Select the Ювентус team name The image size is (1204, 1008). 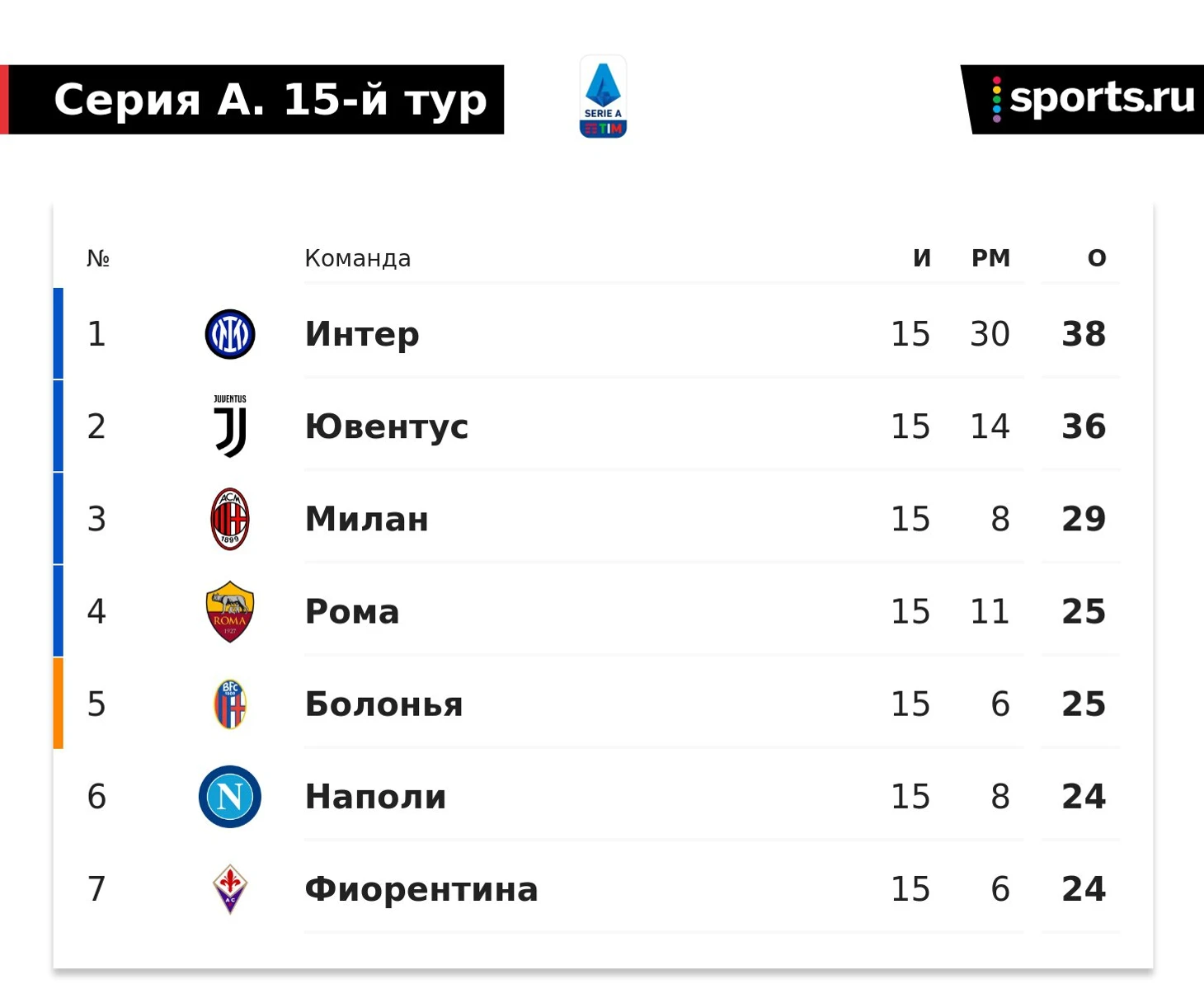coord(387,426)
